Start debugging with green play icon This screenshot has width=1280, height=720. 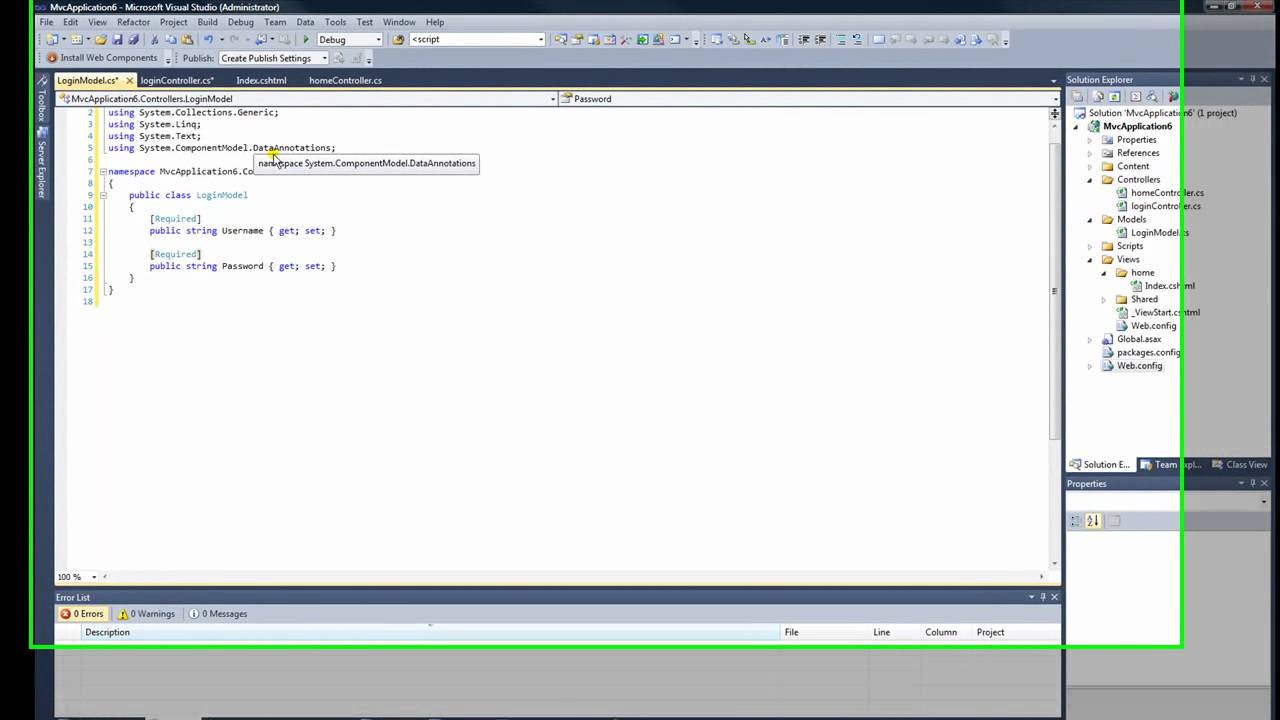pyautogui.click(x=306, y=39)
